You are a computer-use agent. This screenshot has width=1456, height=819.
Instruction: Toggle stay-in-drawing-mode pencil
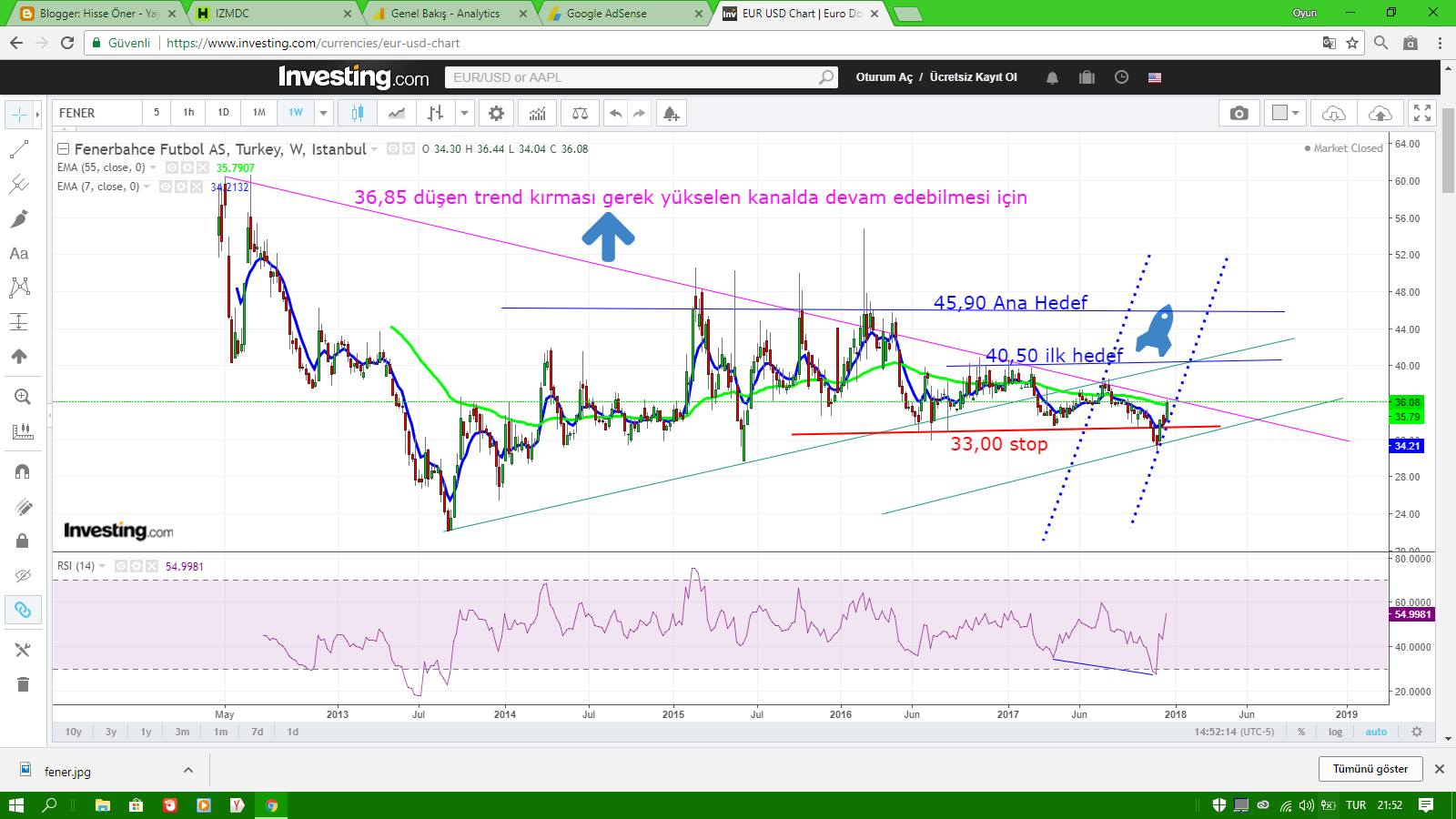[23, 506]
